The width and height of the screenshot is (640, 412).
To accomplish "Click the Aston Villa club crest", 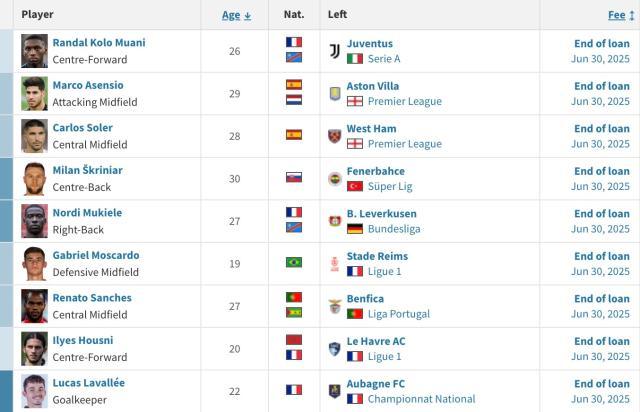I will [334, 93].
